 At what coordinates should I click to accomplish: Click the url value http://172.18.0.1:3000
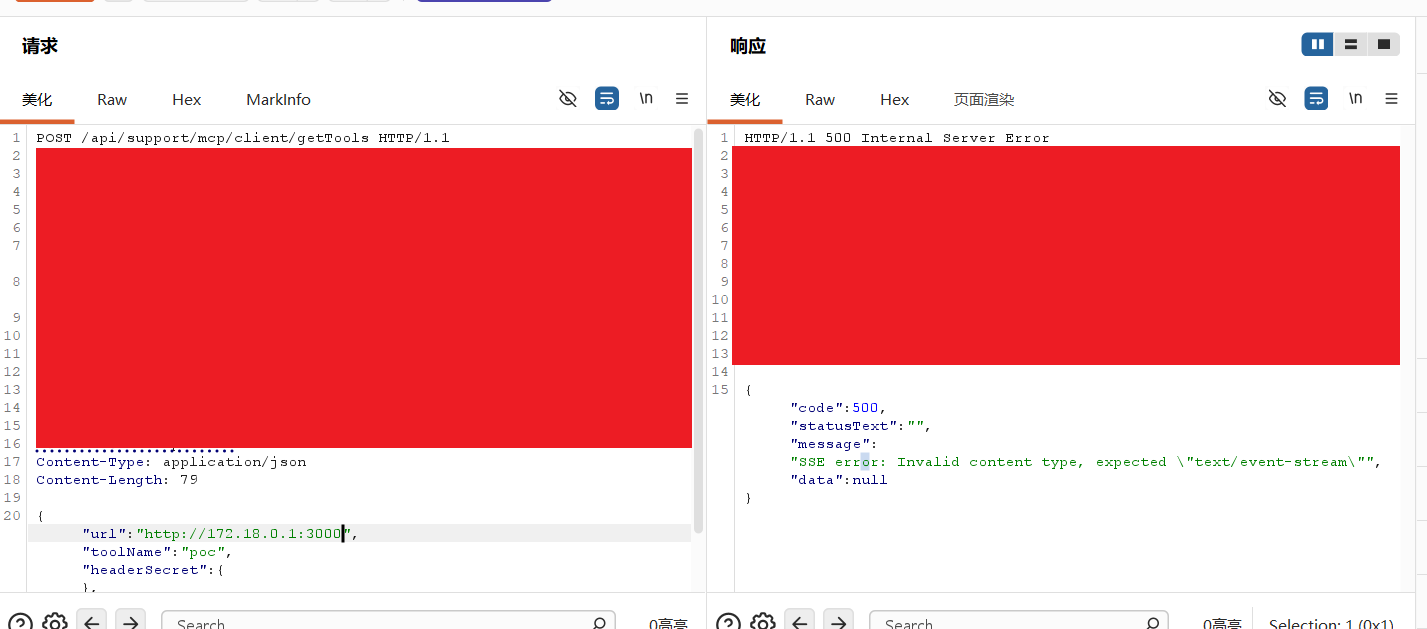pyautogui.click(x=243, y=534)
